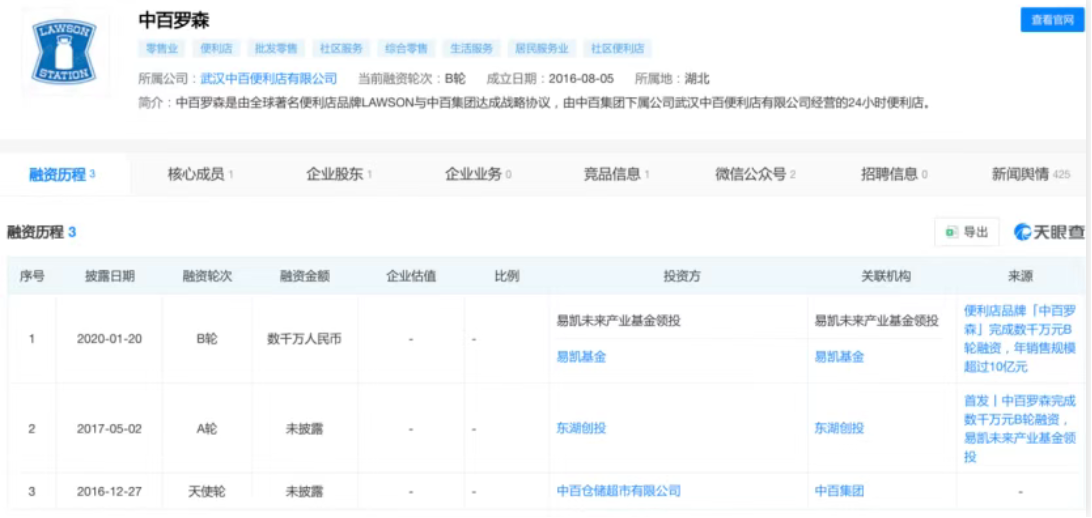Select the 社区便利店 tag
The height and width of the screenshot is (518, 1092).
coord(617,48)
